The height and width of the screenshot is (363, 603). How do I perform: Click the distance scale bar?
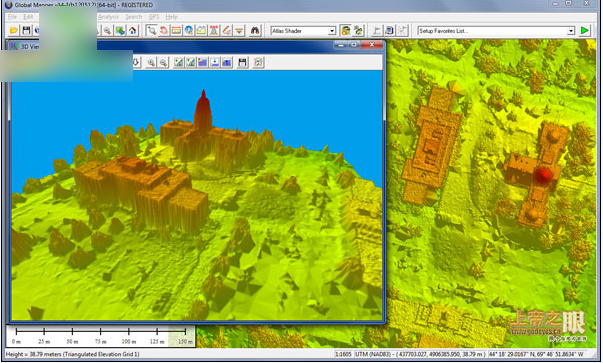(101, 336)
